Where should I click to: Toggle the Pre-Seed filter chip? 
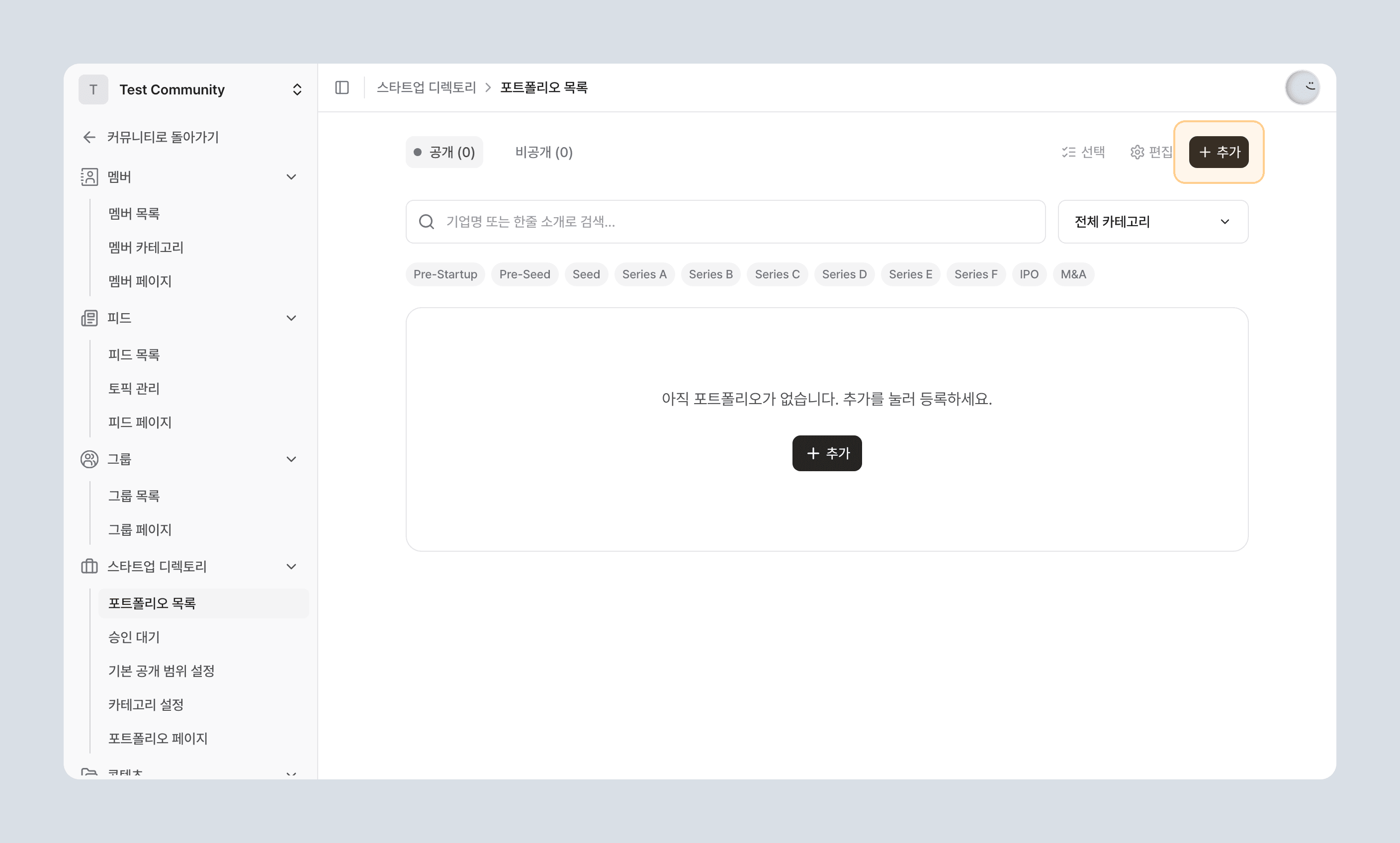tap(525, 274)
